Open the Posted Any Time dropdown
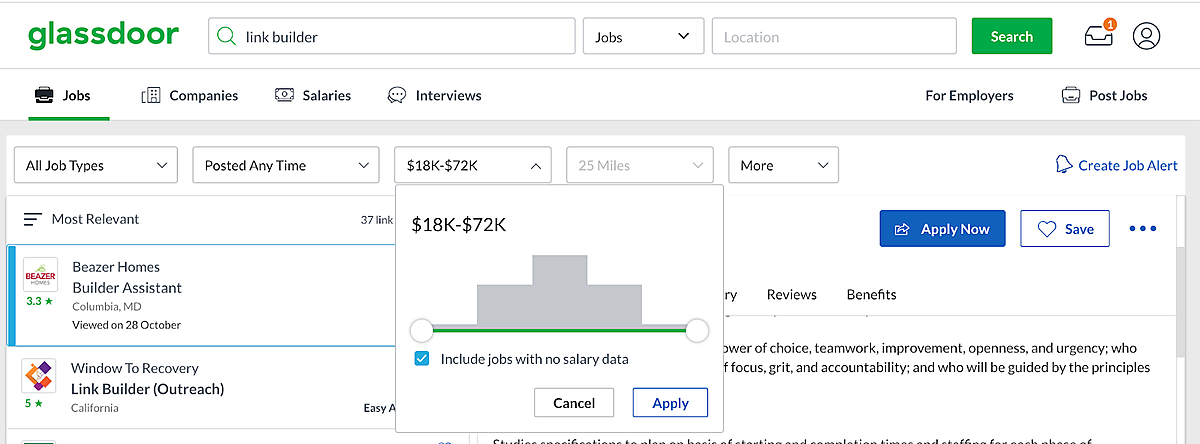Image resolution: width=1200 pixels, height=444 pixels. click(286, 166)
